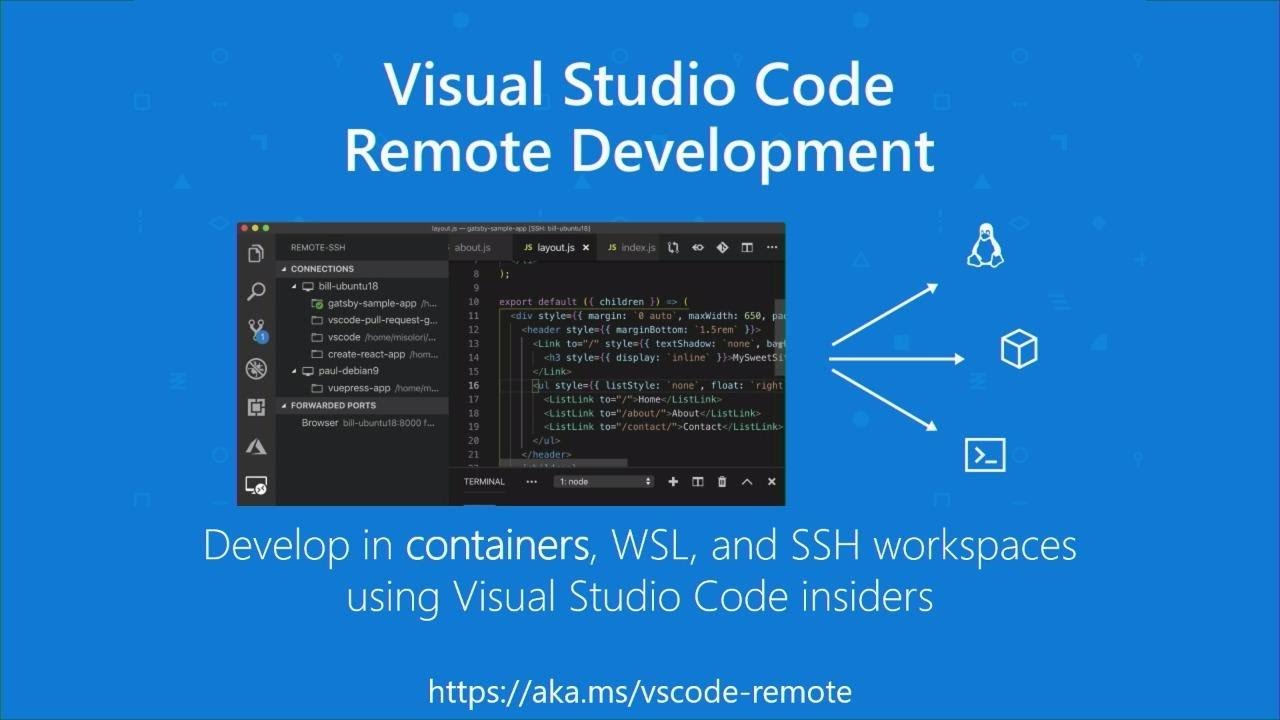
Task: Collapse the bill-ubuntu18 host arrow
Action: click(294, 286)
